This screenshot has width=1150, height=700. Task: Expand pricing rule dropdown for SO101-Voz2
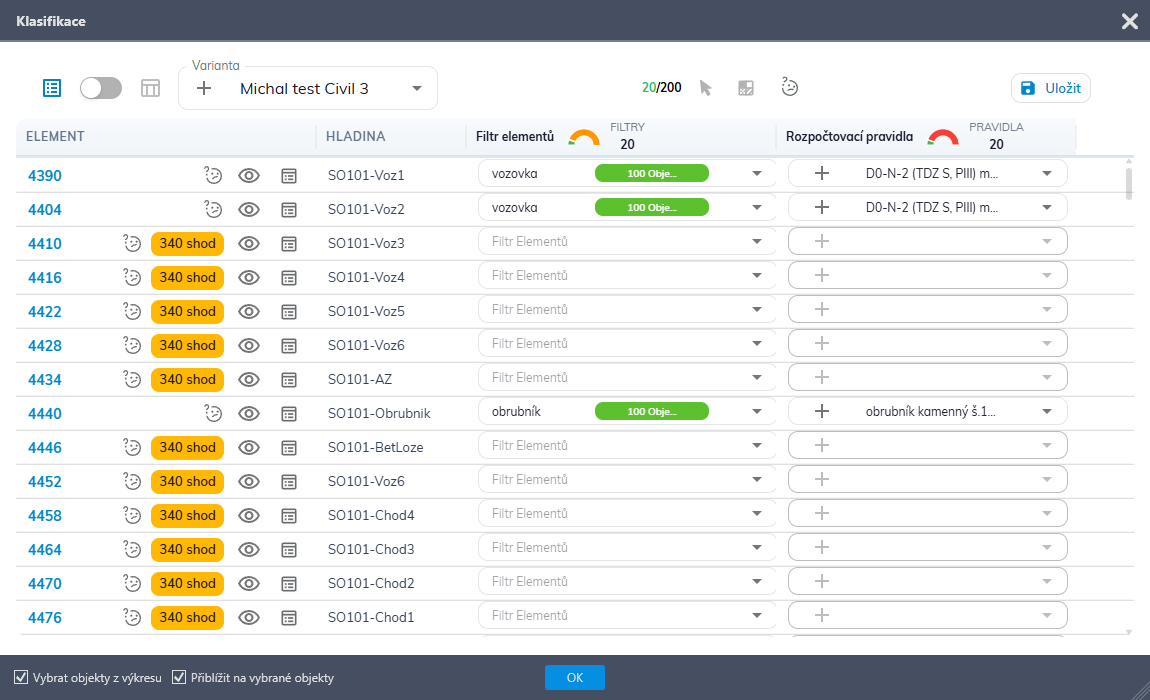1046,208
